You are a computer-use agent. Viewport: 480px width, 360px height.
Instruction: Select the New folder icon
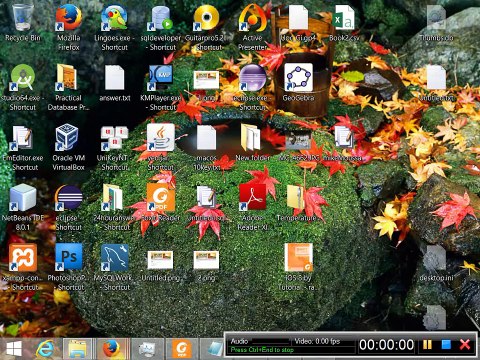click(252, 137)
